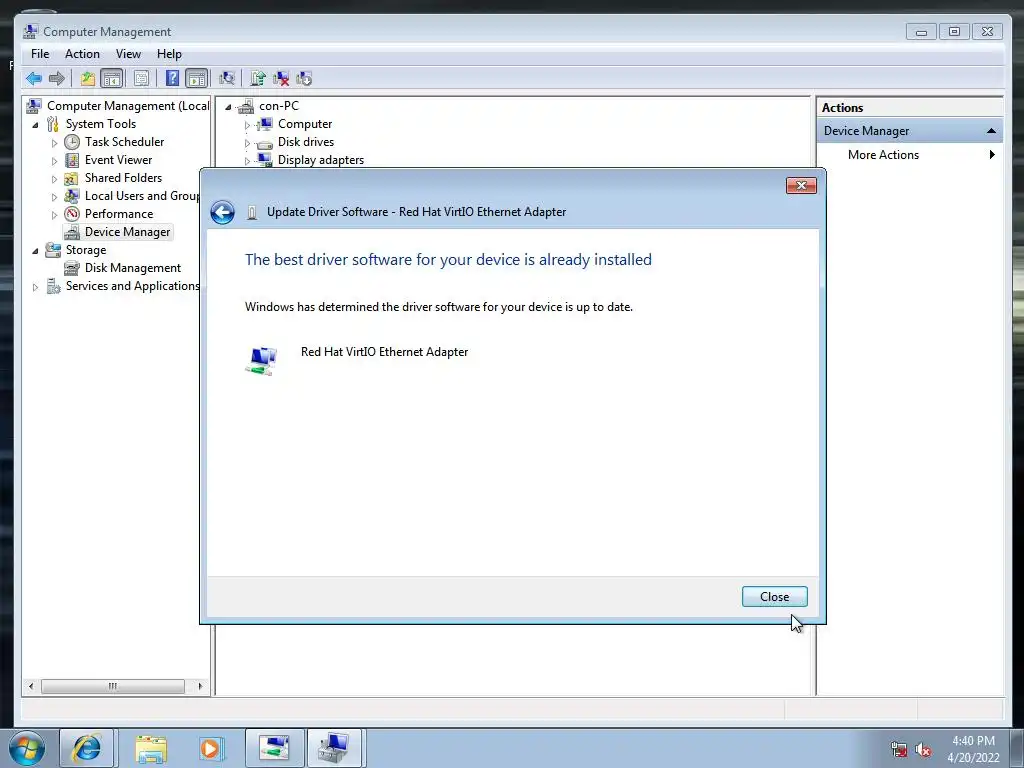The image size is (1024, 768).
Task: Expand the Computer device category
Action: point(247,125)
